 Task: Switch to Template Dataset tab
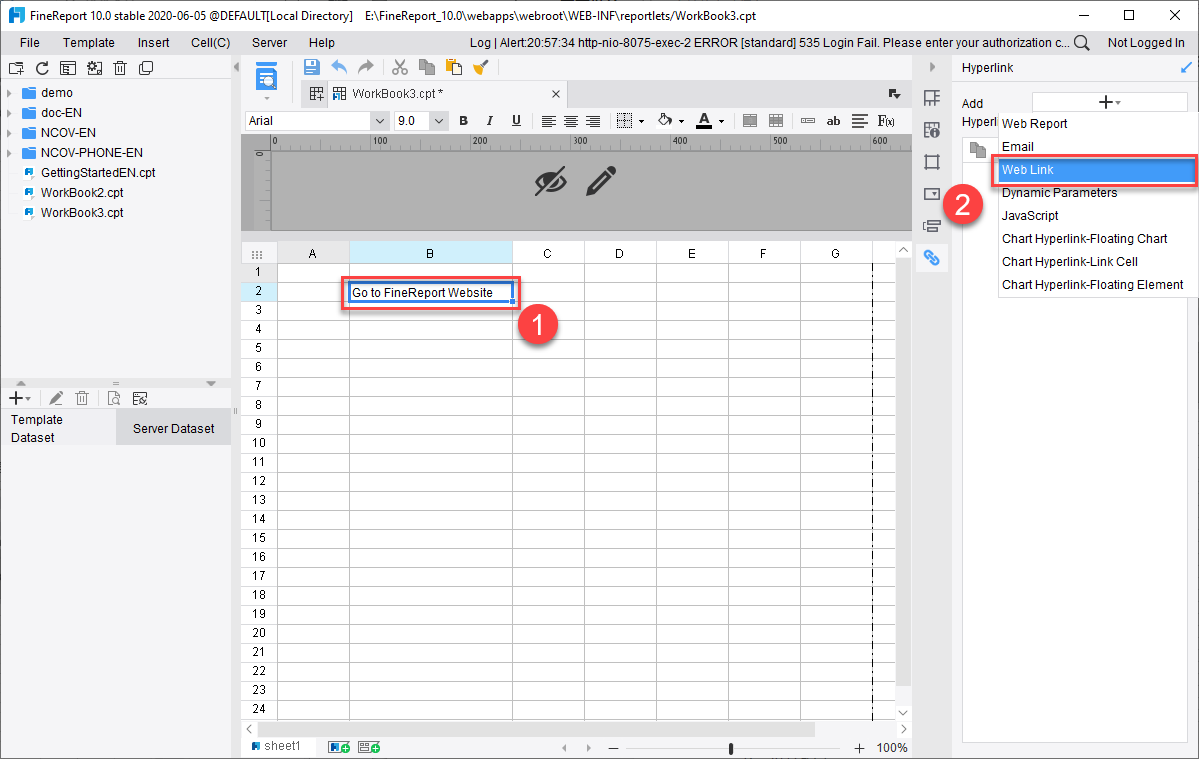click(x=58, y=429)
